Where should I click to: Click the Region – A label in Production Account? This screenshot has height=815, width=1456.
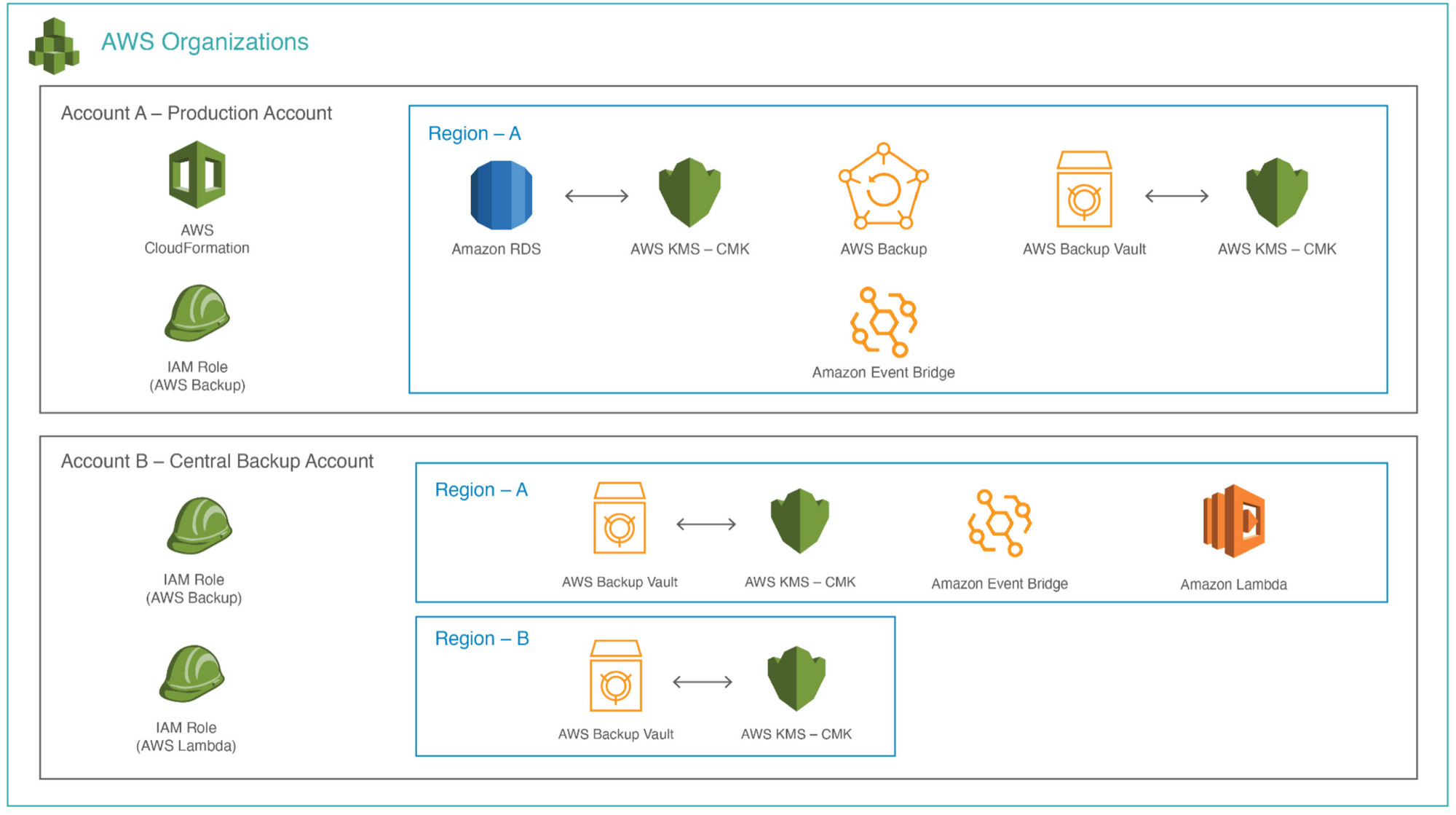pyautogui.click(x=474, y=133)
